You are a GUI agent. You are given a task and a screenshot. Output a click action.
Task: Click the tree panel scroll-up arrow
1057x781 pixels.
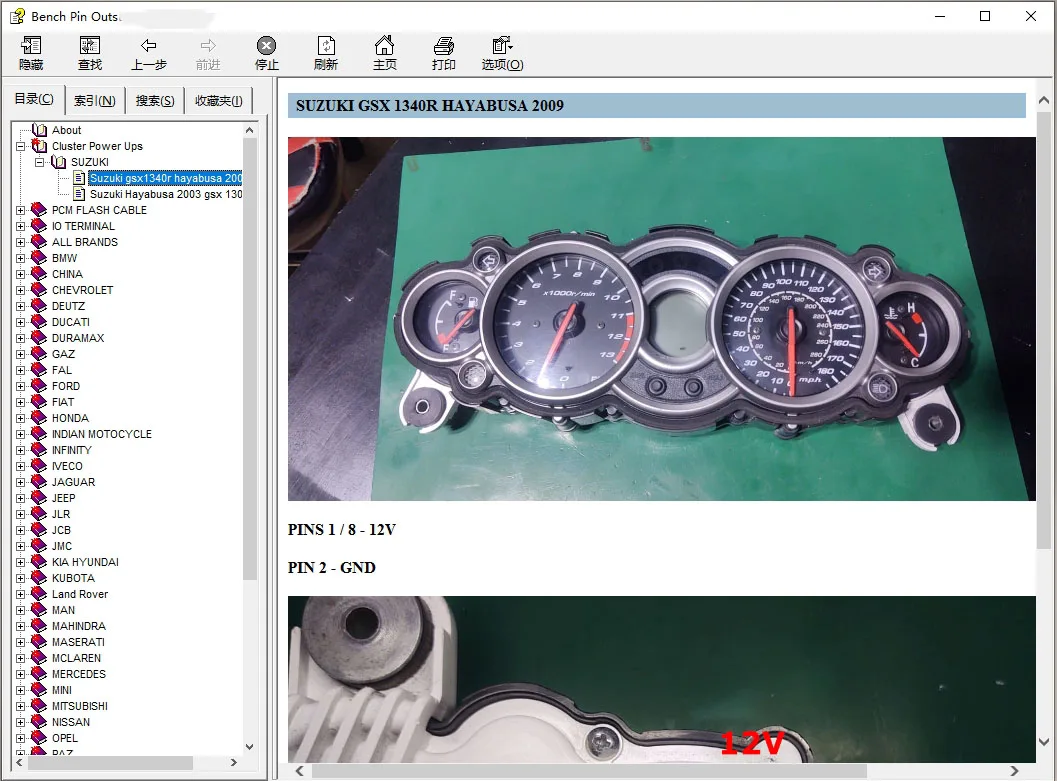click(249, 130)
